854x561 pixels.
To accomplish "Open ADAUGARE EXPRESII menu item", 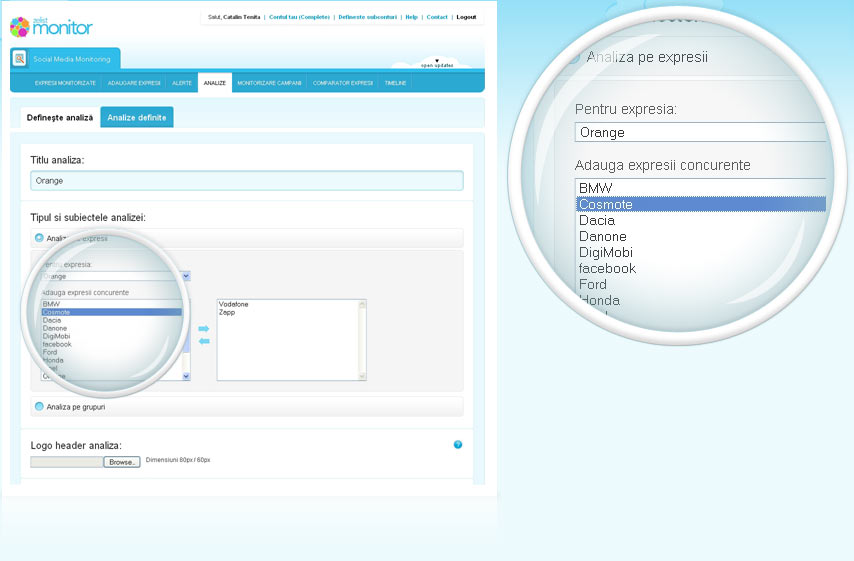I will 134,83.
